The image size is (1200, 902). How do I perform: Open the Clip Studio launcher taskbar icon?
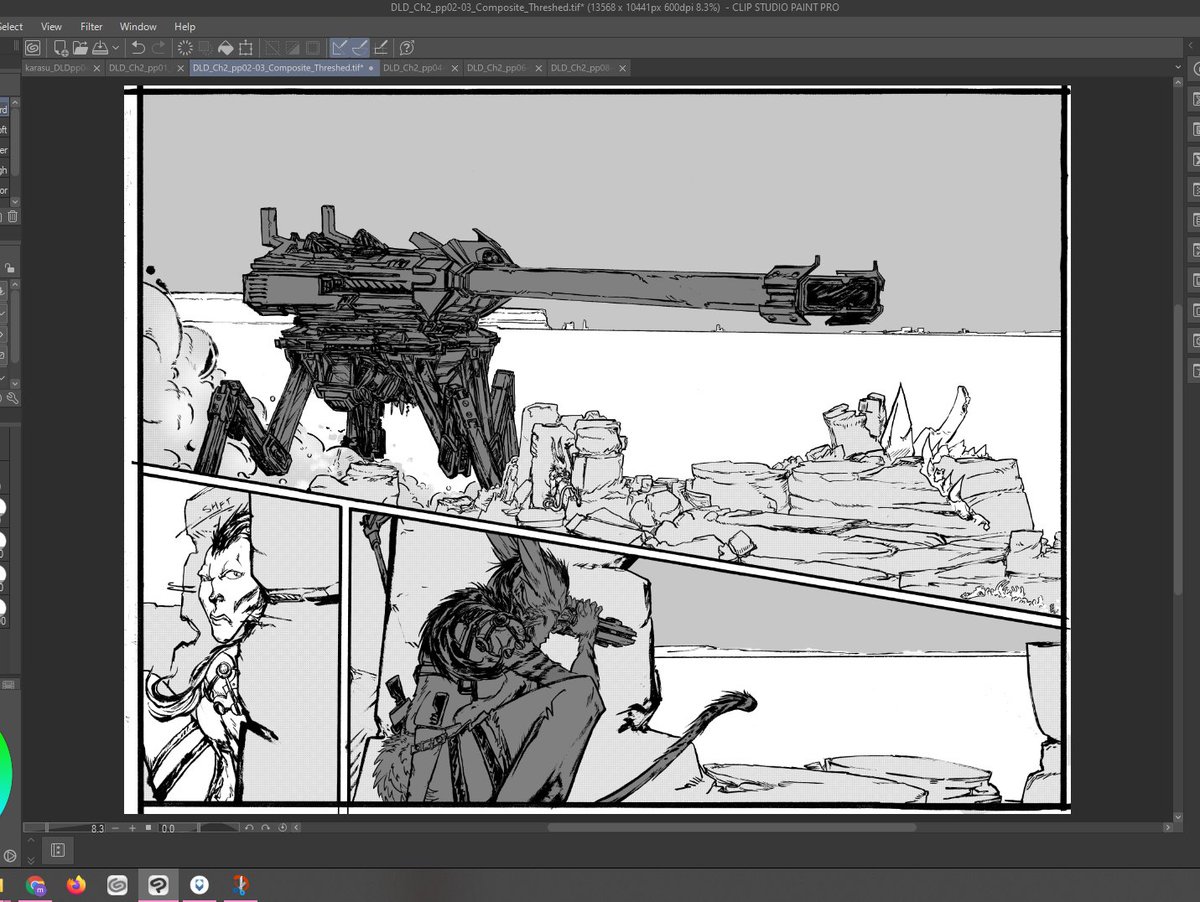click(x=118, y=885)
